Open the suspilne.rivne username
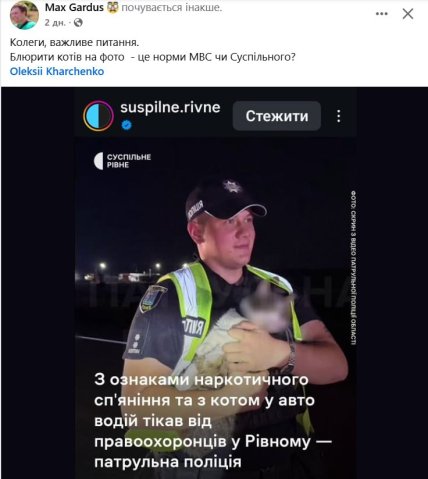 click(x=170, y=107)
